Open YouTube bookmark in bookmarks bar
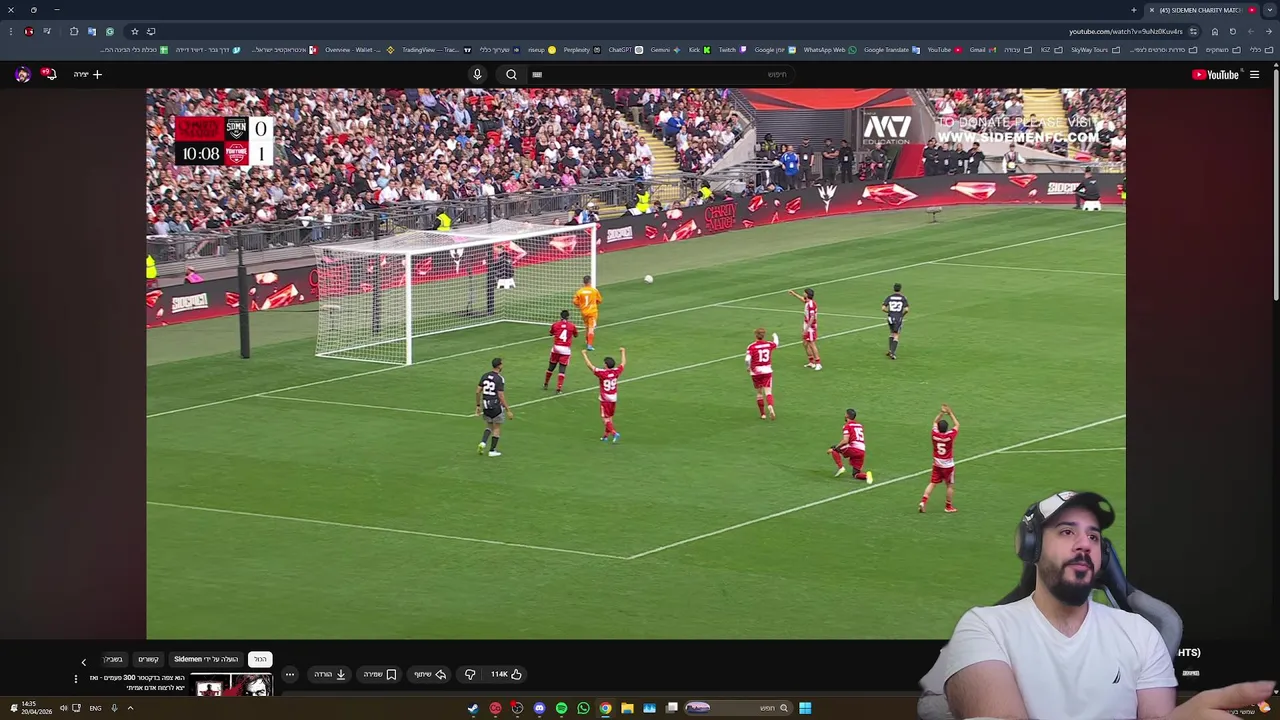The width and height of the screenshot is (1280, 720). coord(945,49)
